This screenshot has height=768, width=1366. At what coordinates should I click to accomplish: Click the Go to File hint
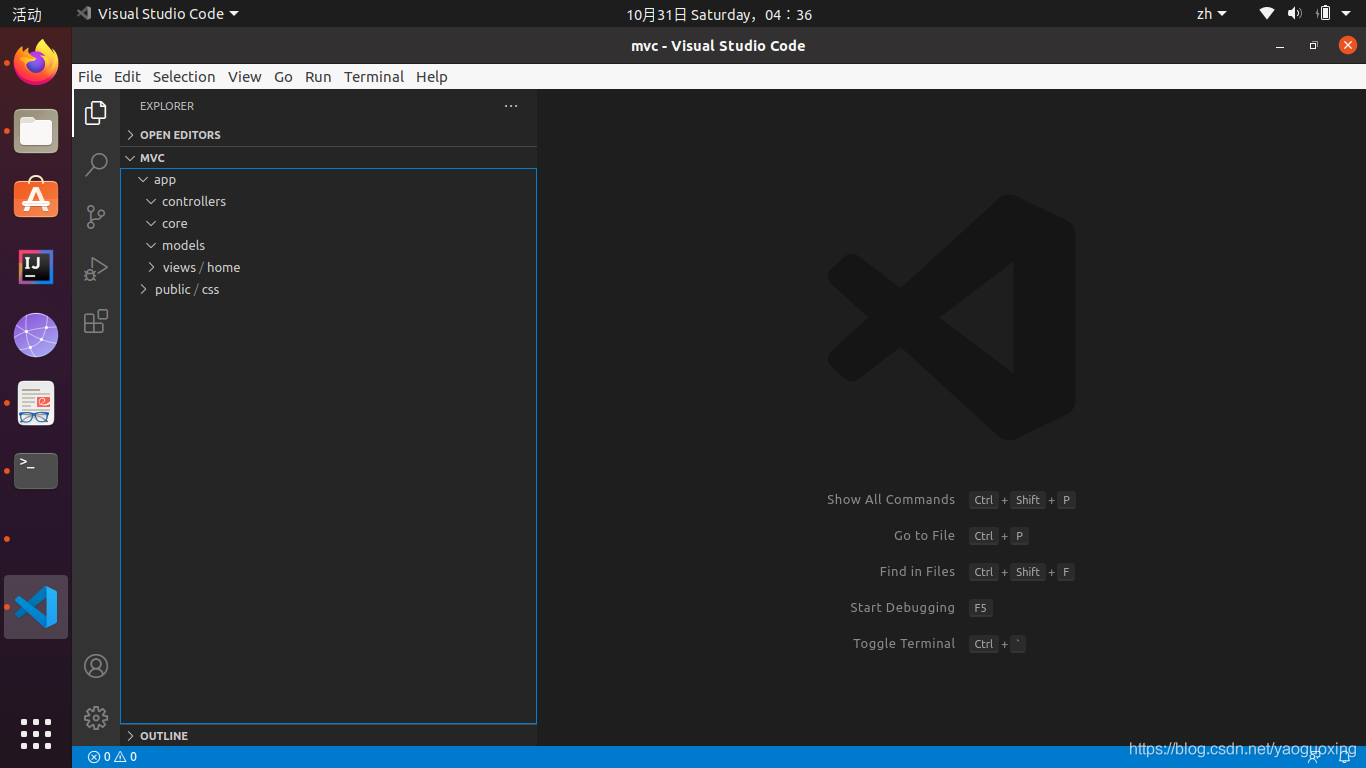(x=924, y=536)
